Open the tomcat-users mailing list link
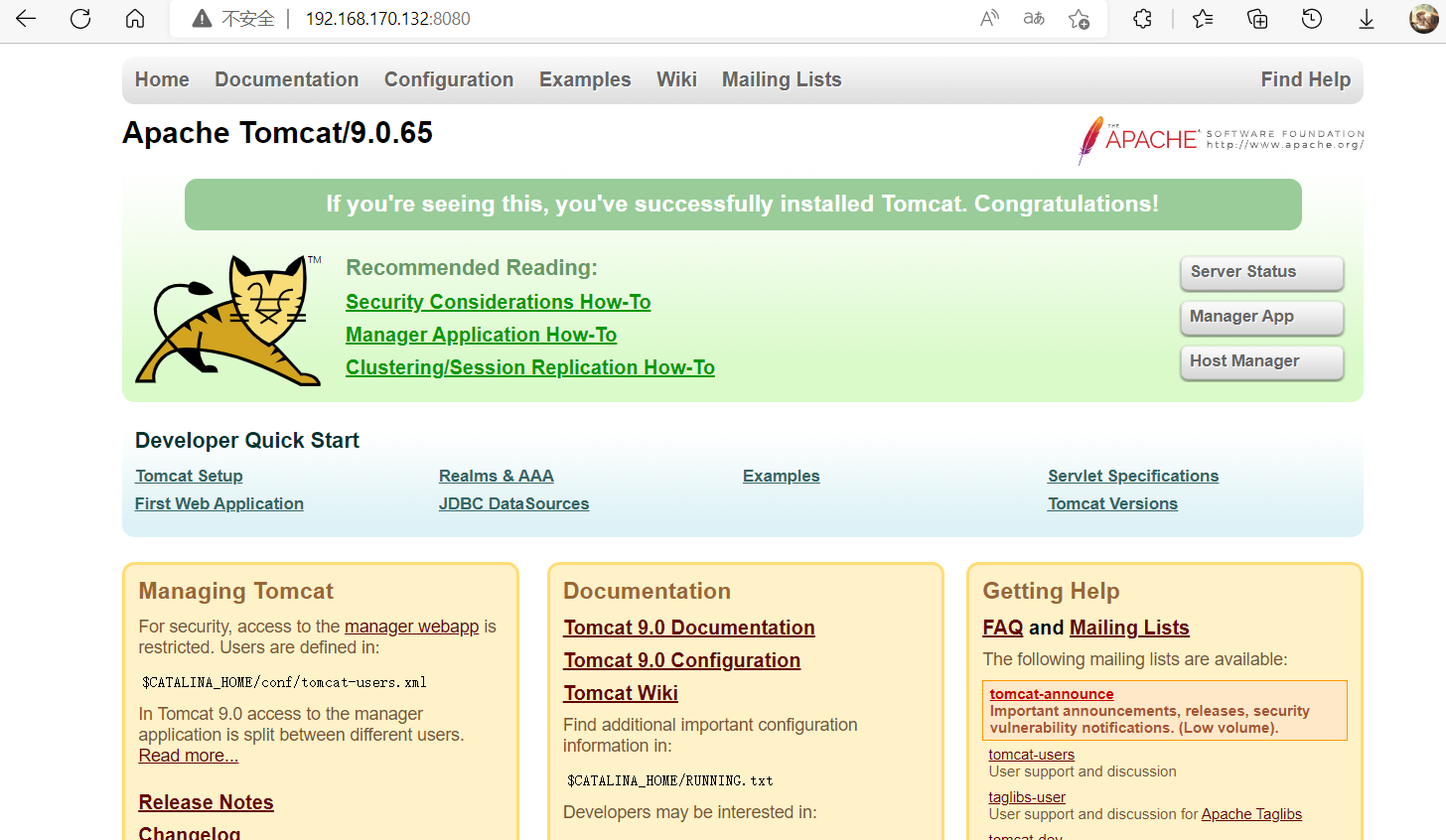 [x=1031, y=755]
